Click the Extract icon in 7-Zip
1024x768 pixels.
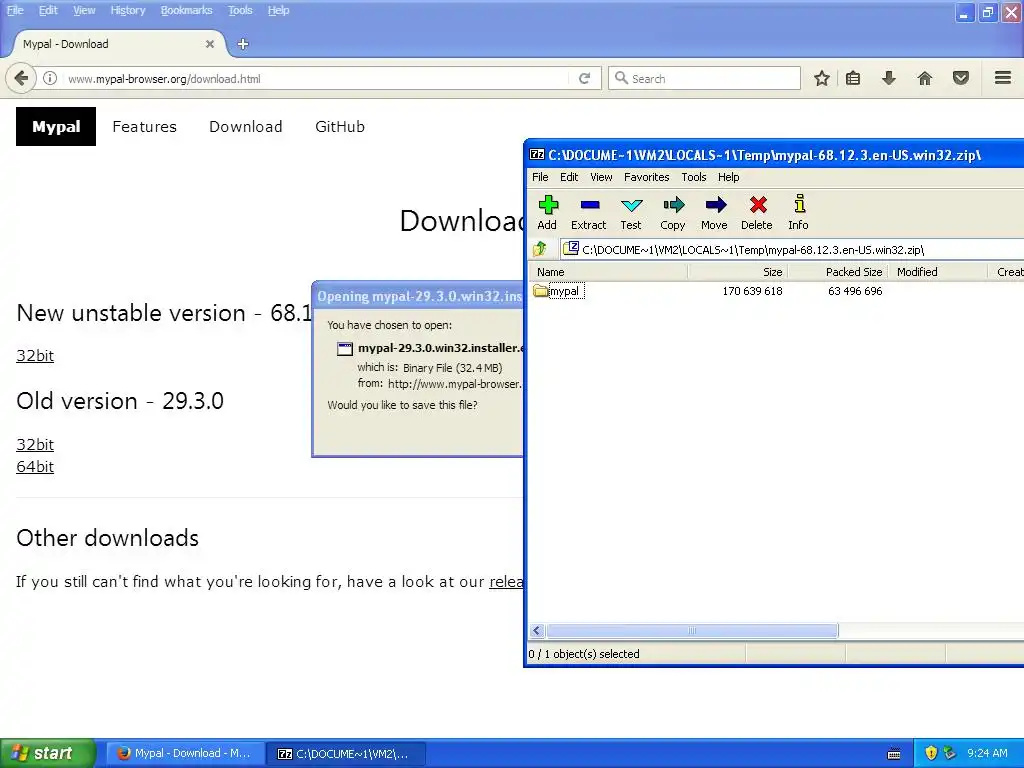point(589,213)
